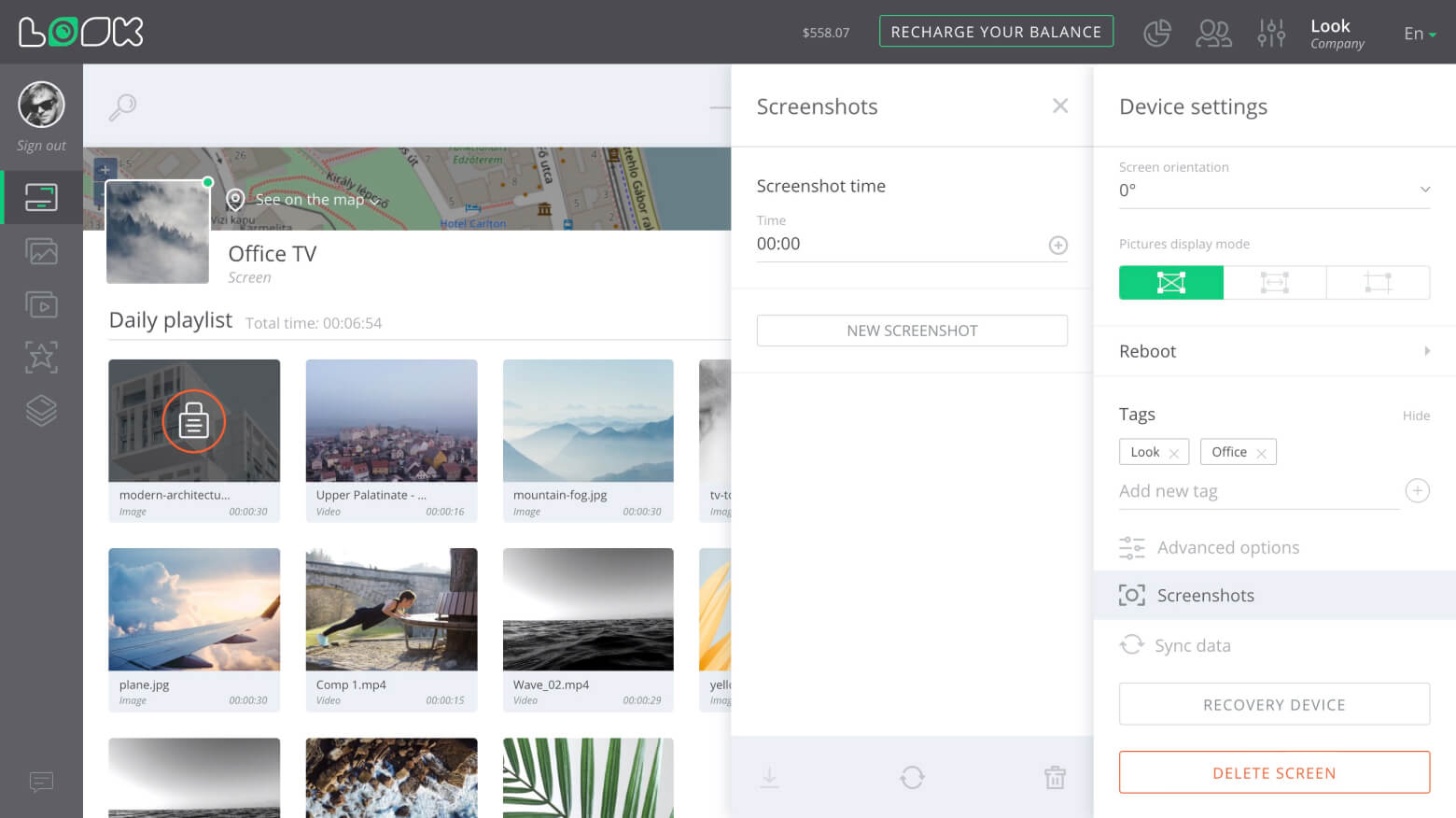Image resolution: width=1456 pixels, height=818 pixels.
Task: Click Recovery Device button
Action: [1274, 704]
